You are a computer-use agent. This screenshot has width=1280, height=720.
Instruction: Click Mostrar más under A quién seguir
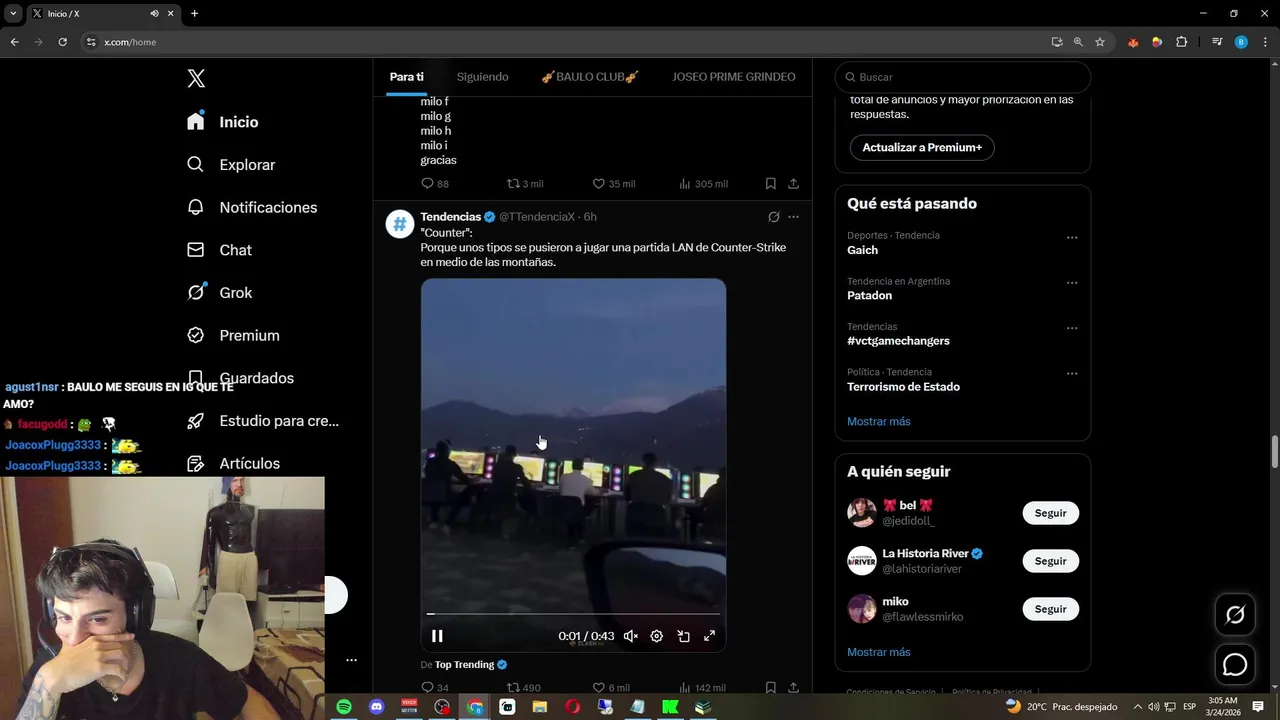(x=878, y=652)
